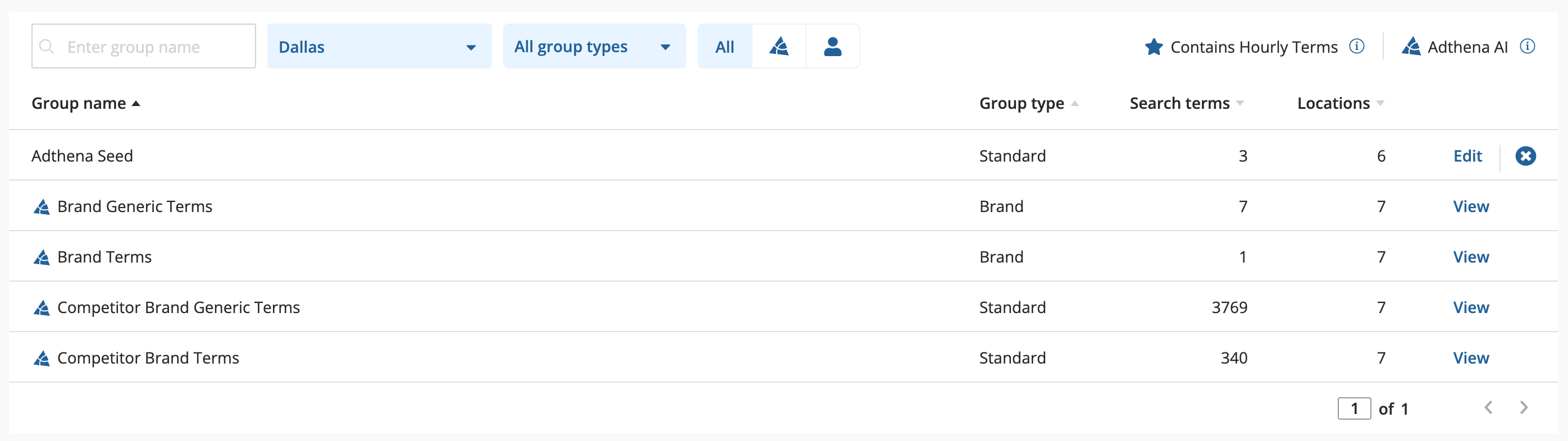Open the Dallas location dropdown
Image resolution: width=1568 pixels, height=441 pixels.
(379, 46)
